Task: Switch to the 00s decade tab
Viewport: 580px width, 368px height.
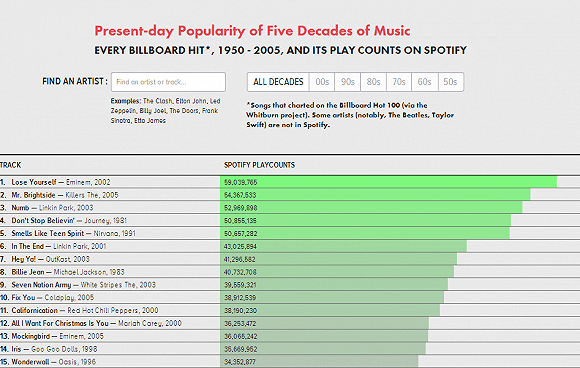Action: pyautogui.click(x=322, y=82)
